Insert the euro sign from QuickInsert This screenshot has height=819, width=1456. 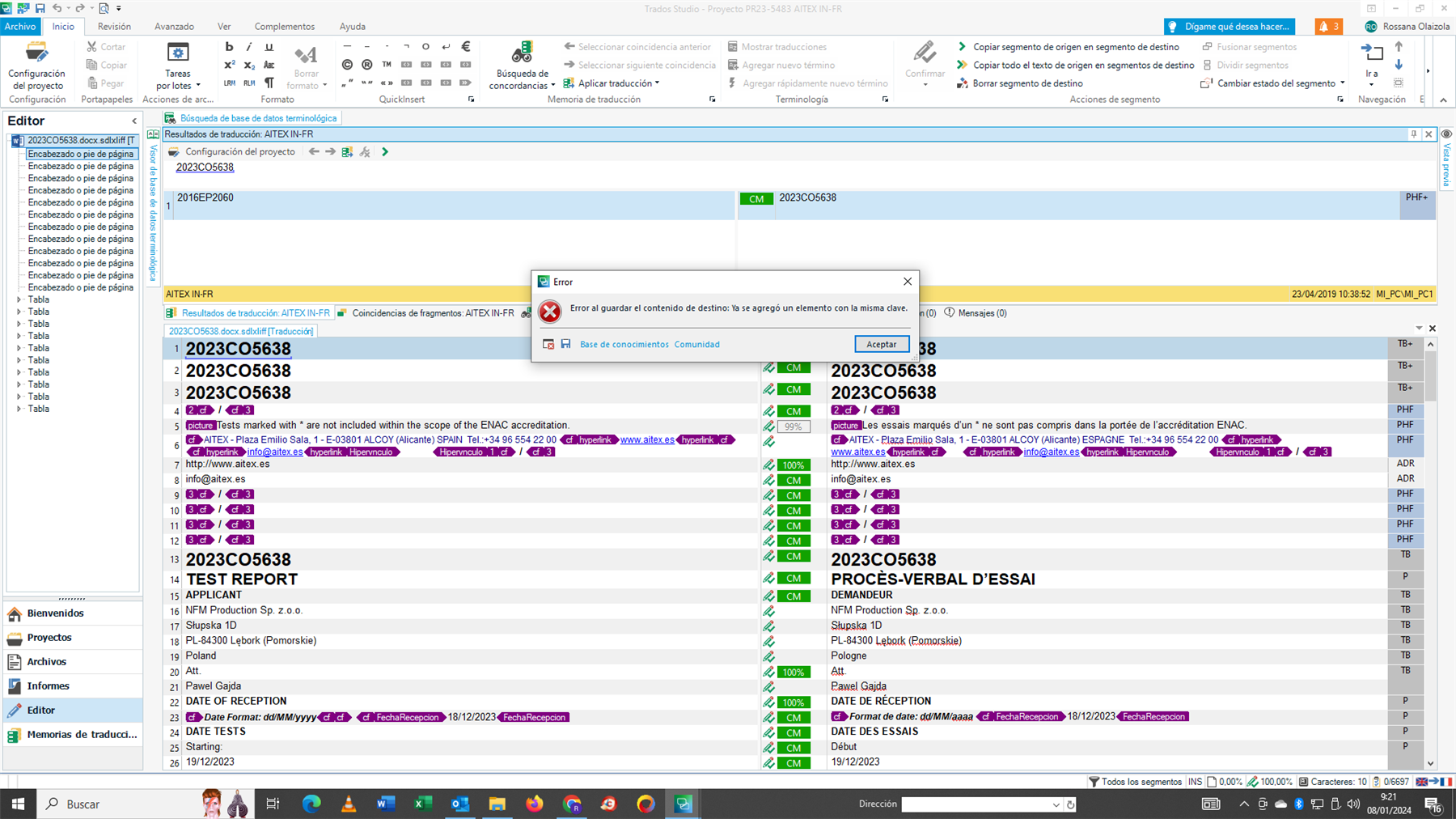[x=466, y=46]
